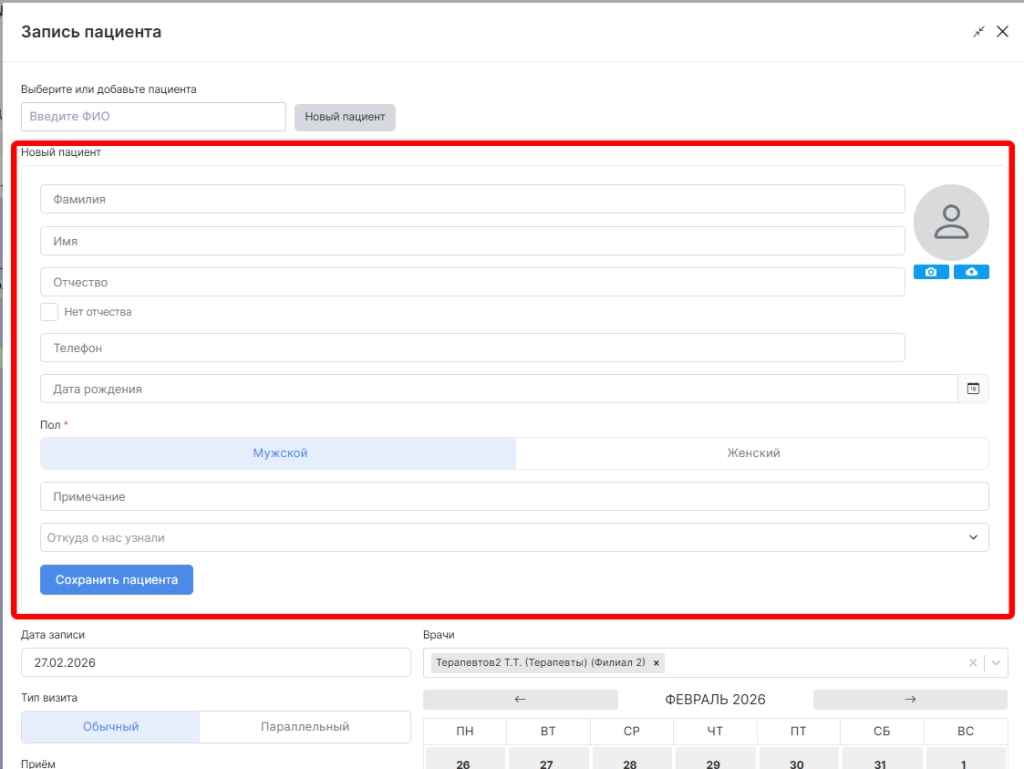Focus the 'Введите ФИО' search field

click(x=153, y=117)
